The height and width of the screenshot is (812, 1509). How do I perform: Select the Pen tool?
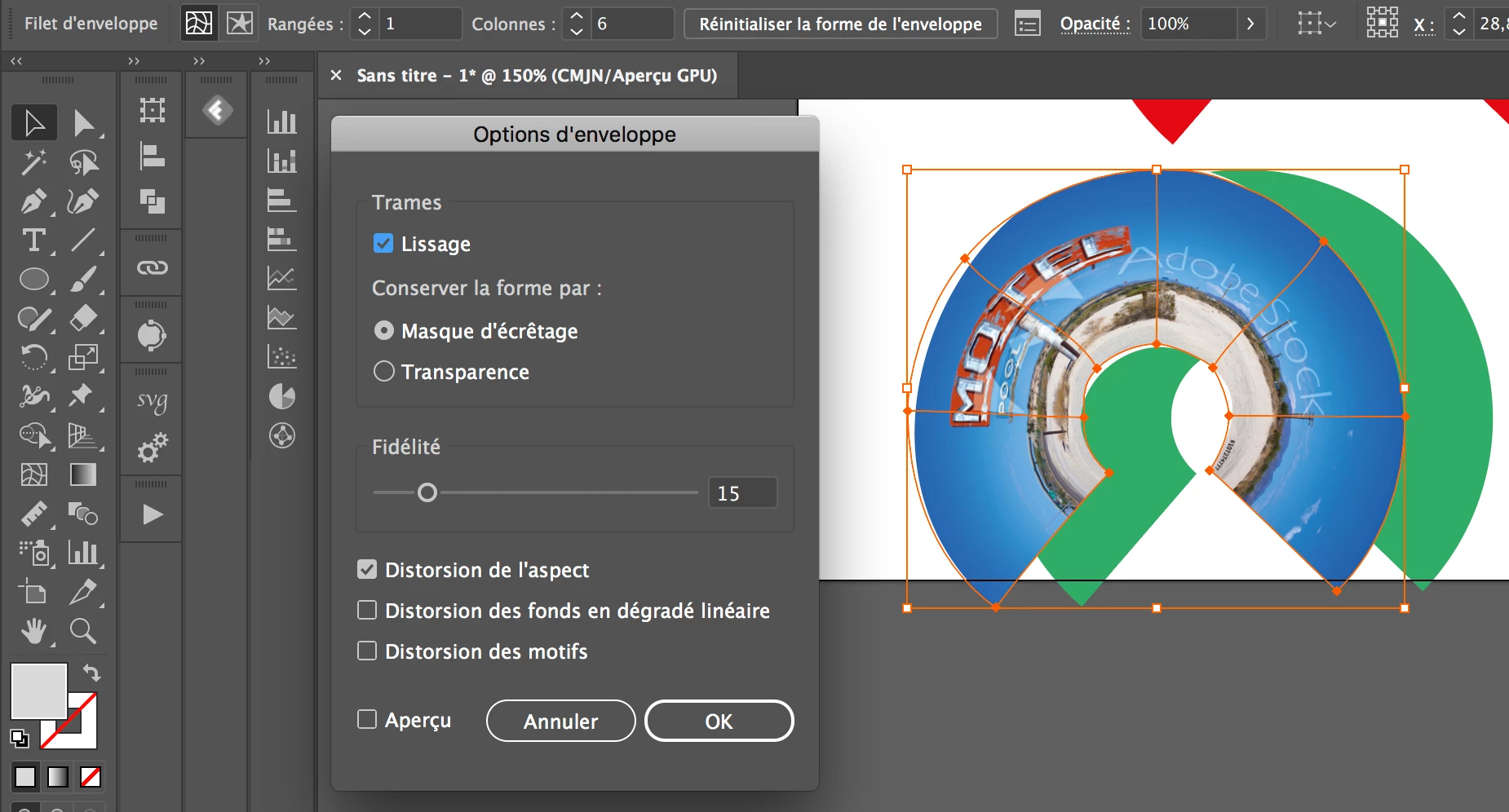[34, 201]
